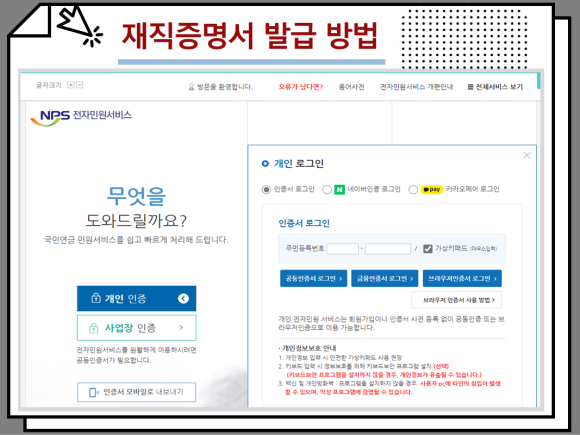580x435 pixels.
Task: Click the Naver N logo icon
Action: [339, 190]
